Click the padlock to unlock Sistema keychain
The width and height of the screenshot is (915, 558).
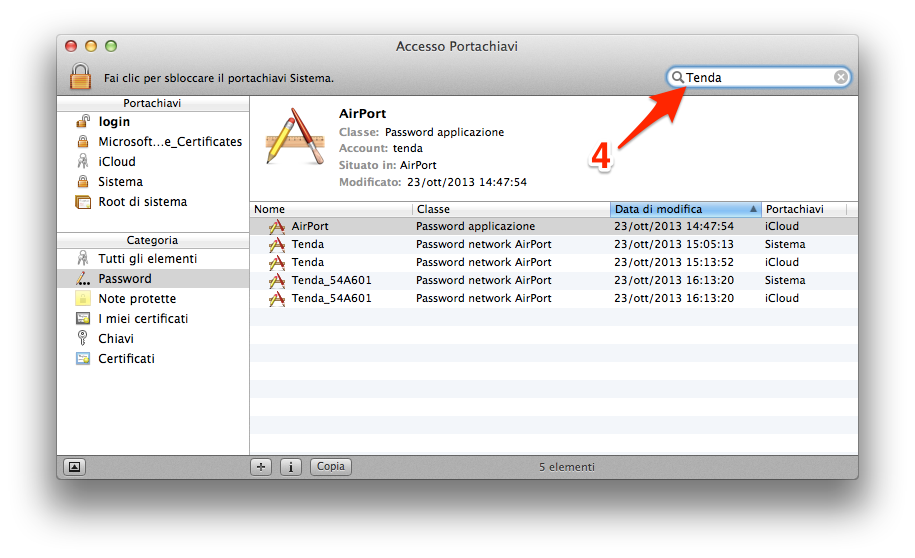81,76
